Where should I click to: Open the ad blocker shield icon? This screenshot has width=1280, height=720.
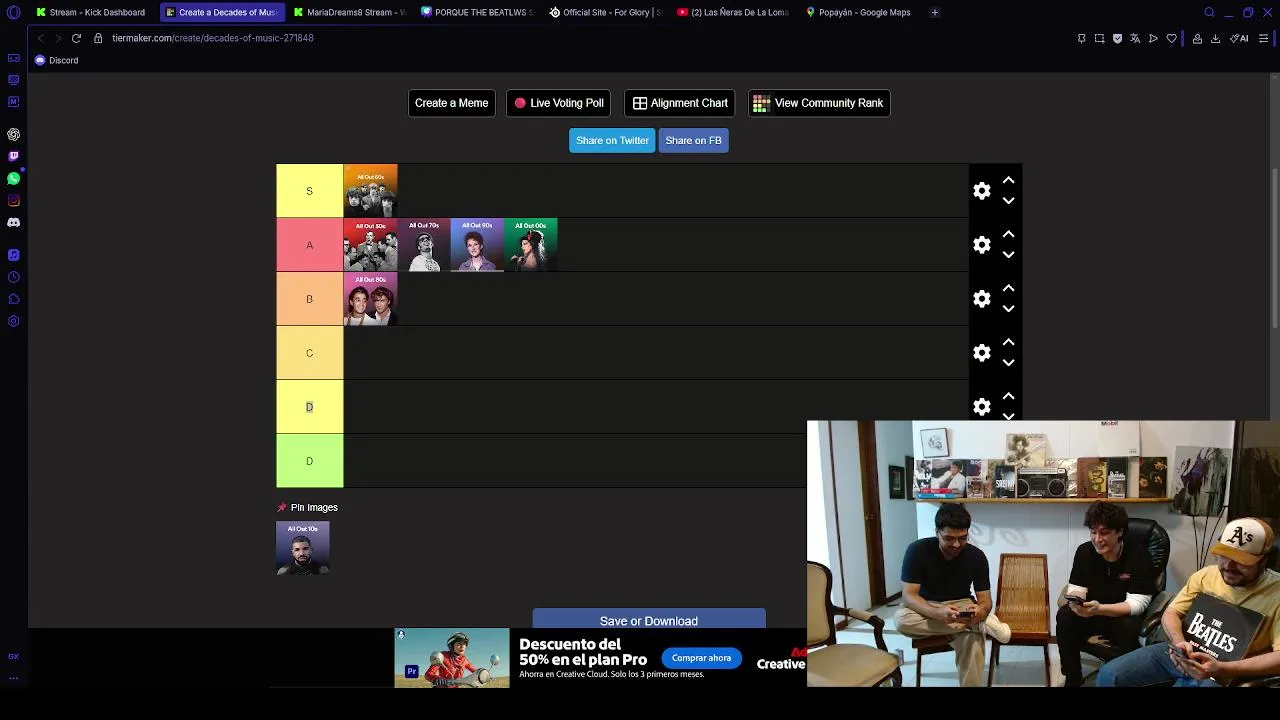click(1117, 38)
